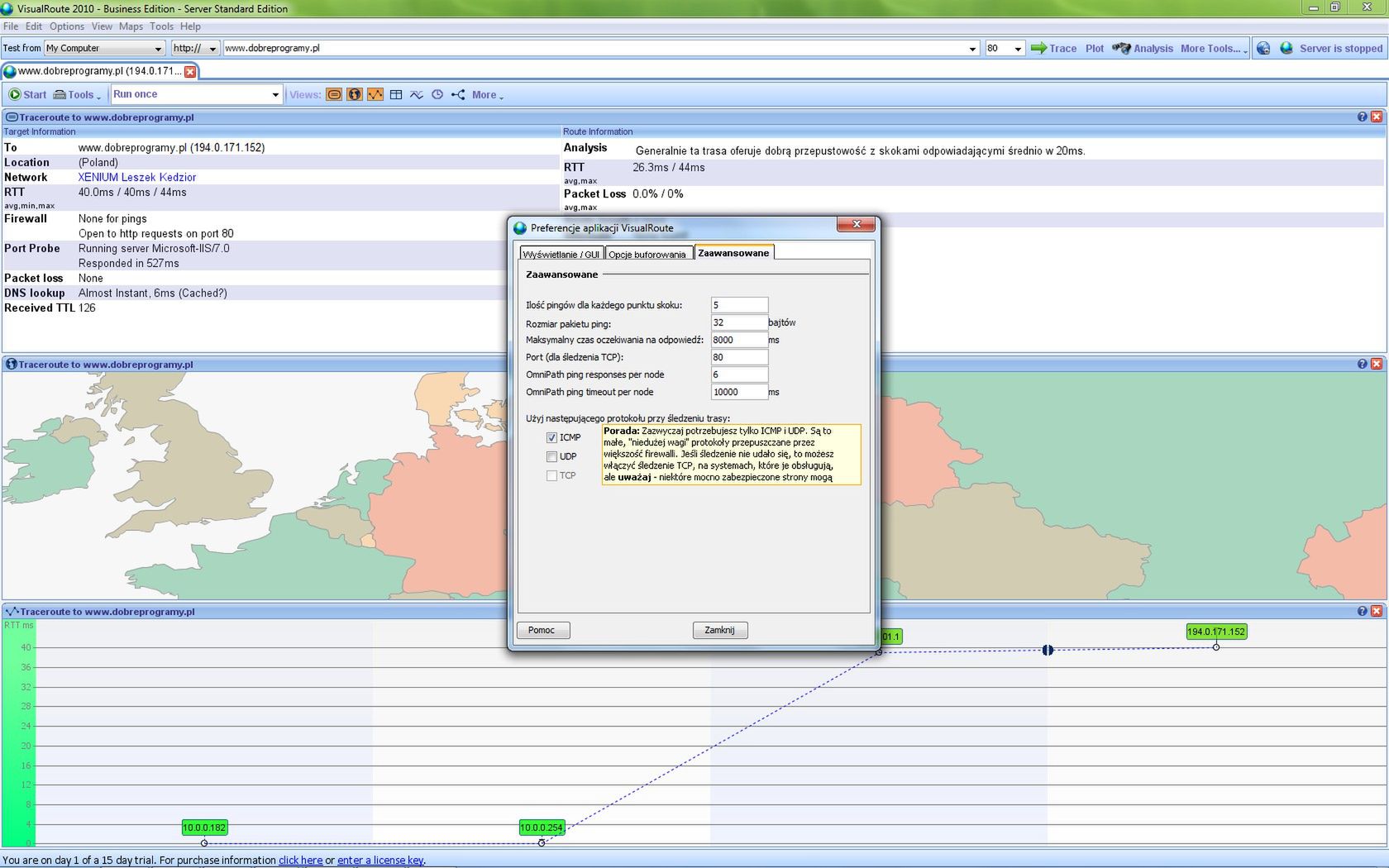This screenshot has height=868, width=1389.
Task: Click the Tools menu in menu bar
Action: tap(161, 26)
